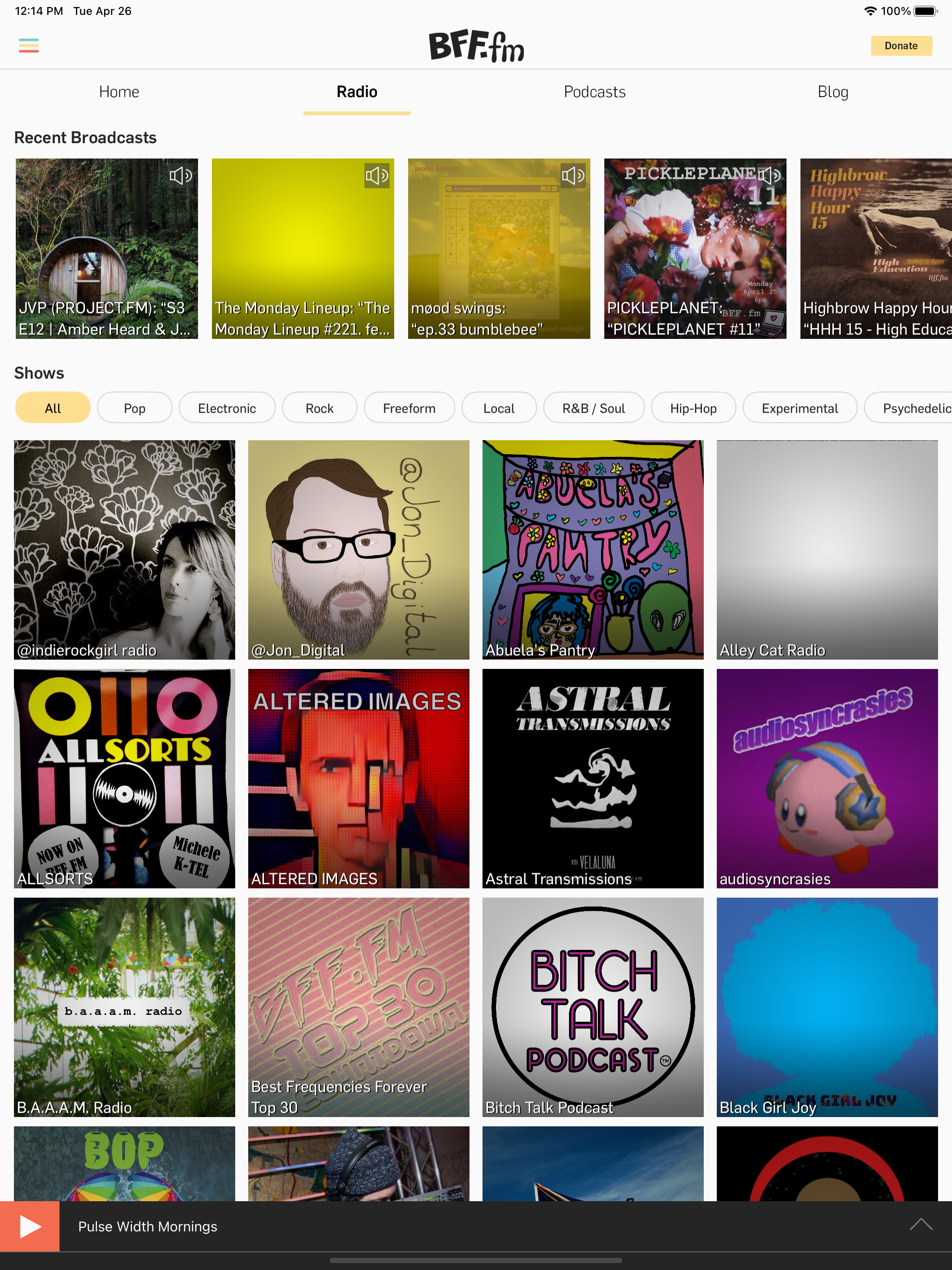Click the Donate button
Viewport: 952px width, 1270px height.
pos(901,46)
